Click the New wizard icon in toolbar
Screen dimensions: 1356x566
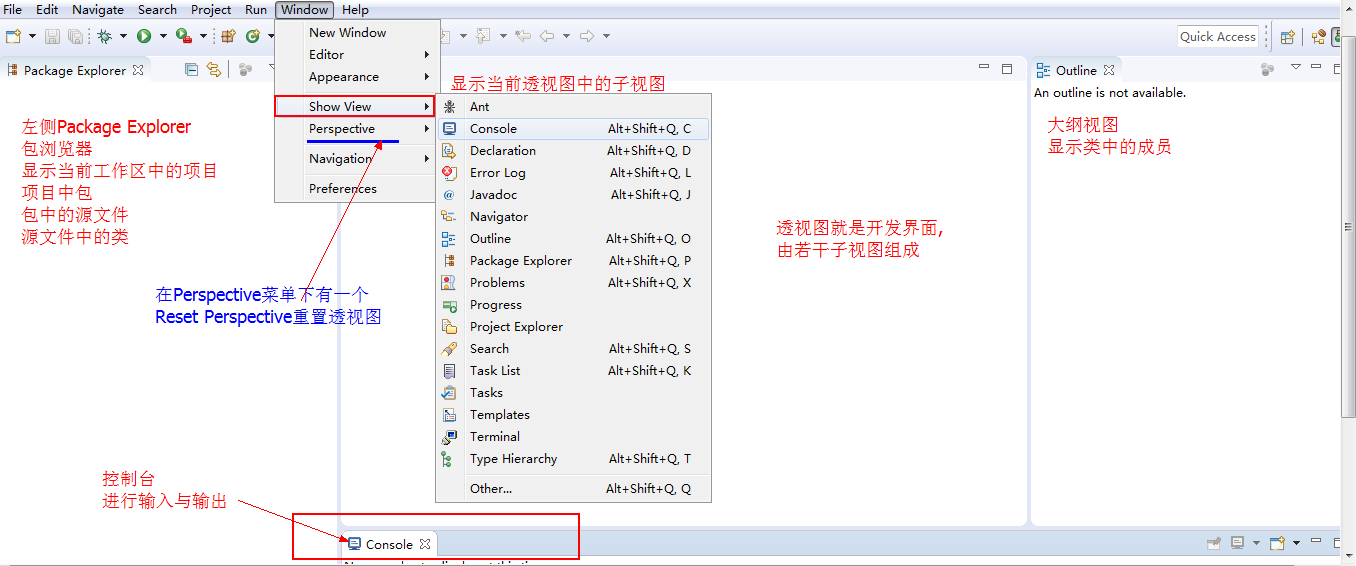(x=13, y=36)
